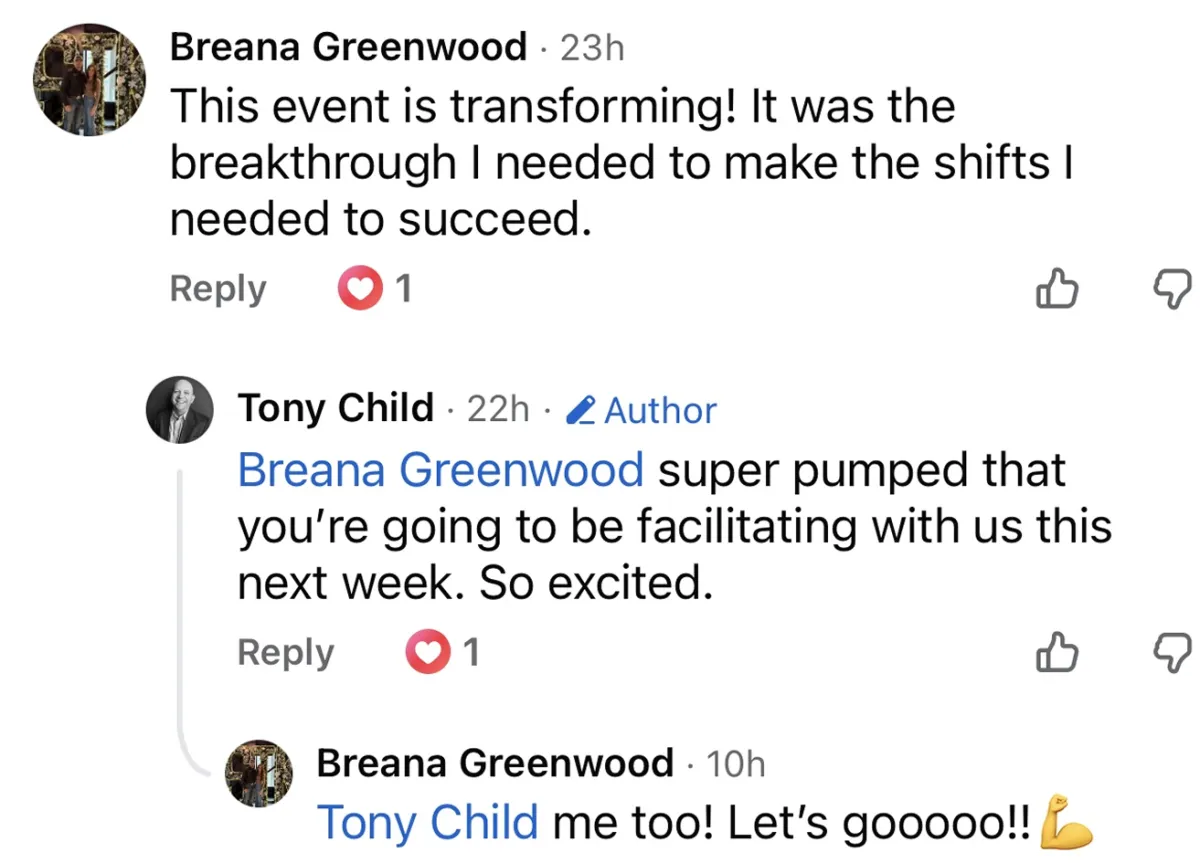View Breana's avatar on the nested reply
Screen dimensions: 1200x863
(x=260, y=774)
